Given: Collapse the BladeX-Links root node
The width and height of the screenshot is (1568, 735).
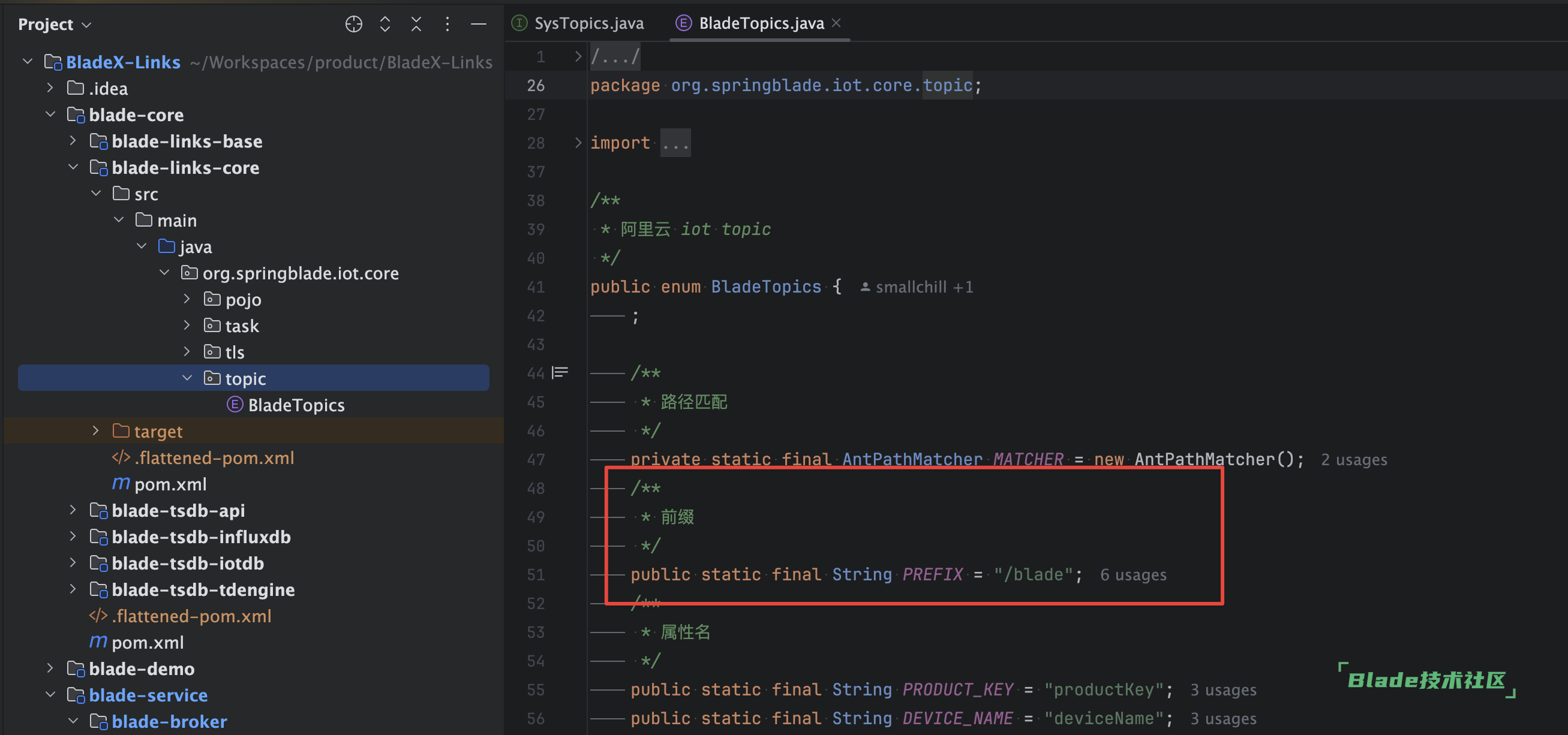Looking at the screenshot, I should pyautogui.click(x=28, y=62).
